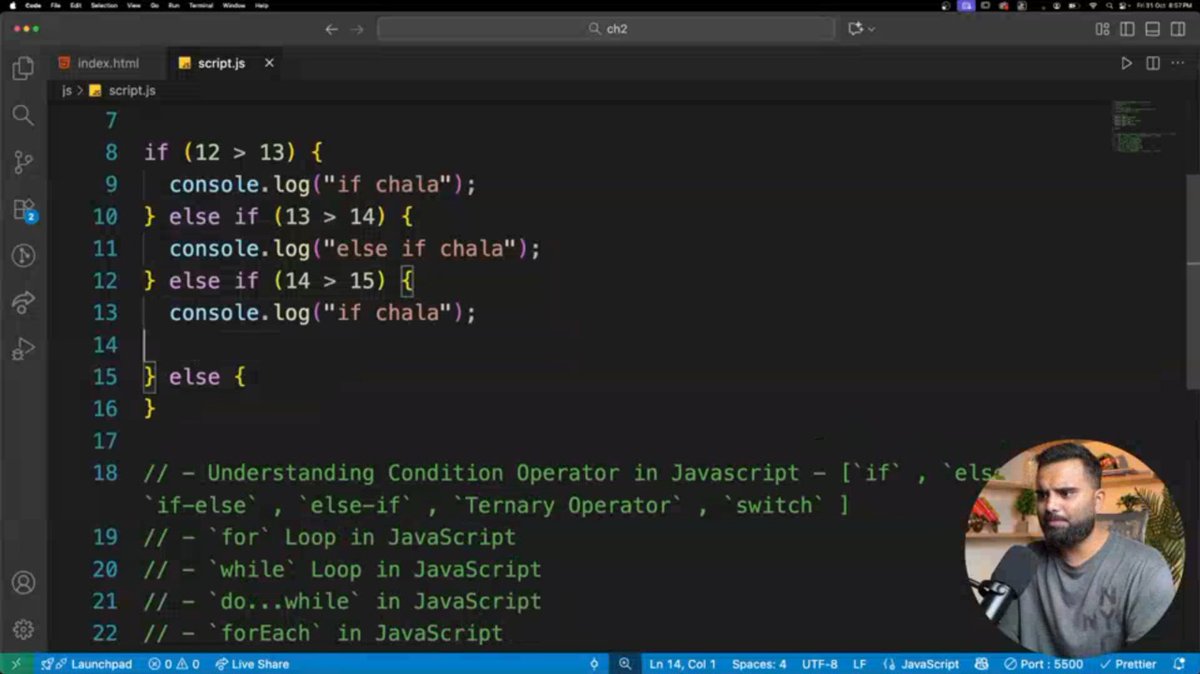Open the Run and Debug view
Image resolution: width=1200 pixels, height=674 pixels.
[23, 349]
